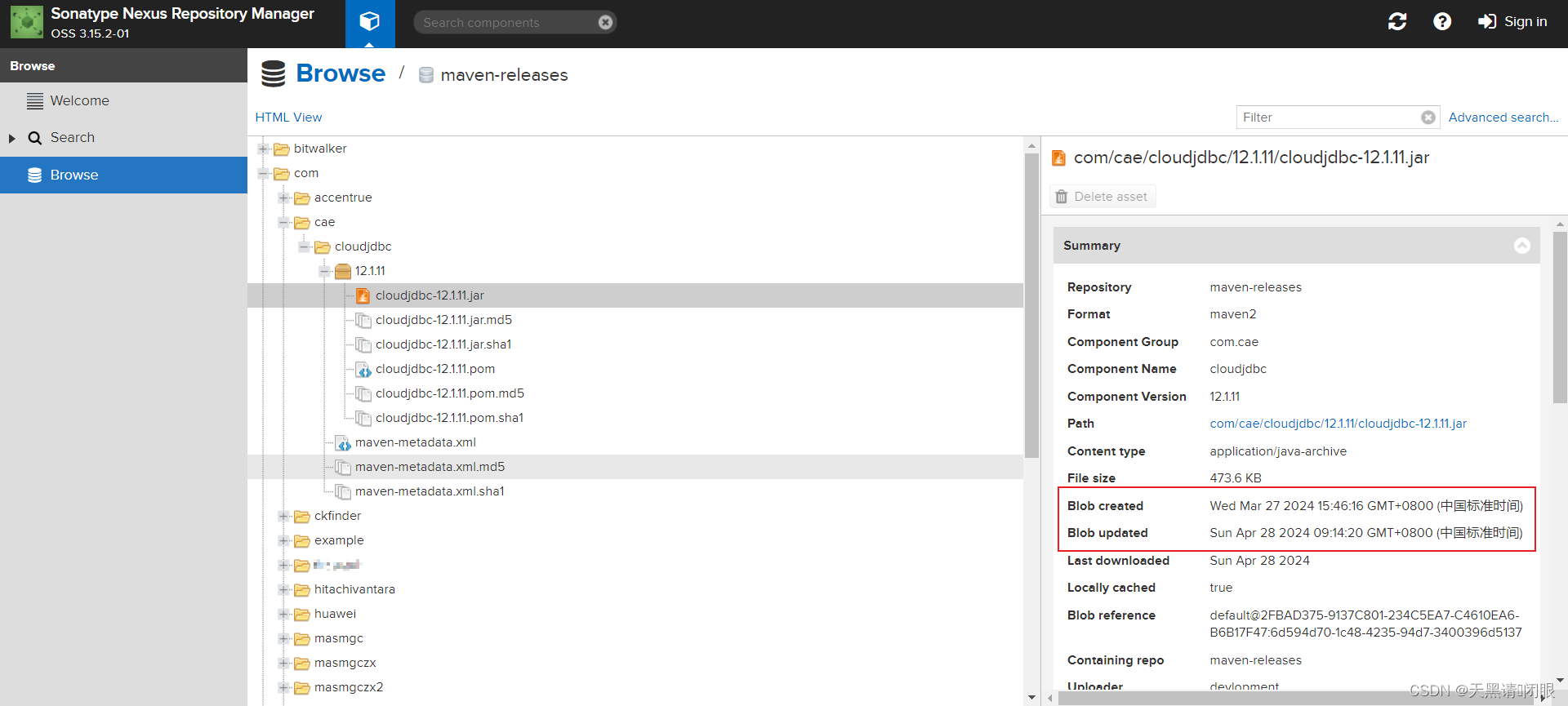
Task: Expand the accentrue folder
Action: (x=283, y=198)
